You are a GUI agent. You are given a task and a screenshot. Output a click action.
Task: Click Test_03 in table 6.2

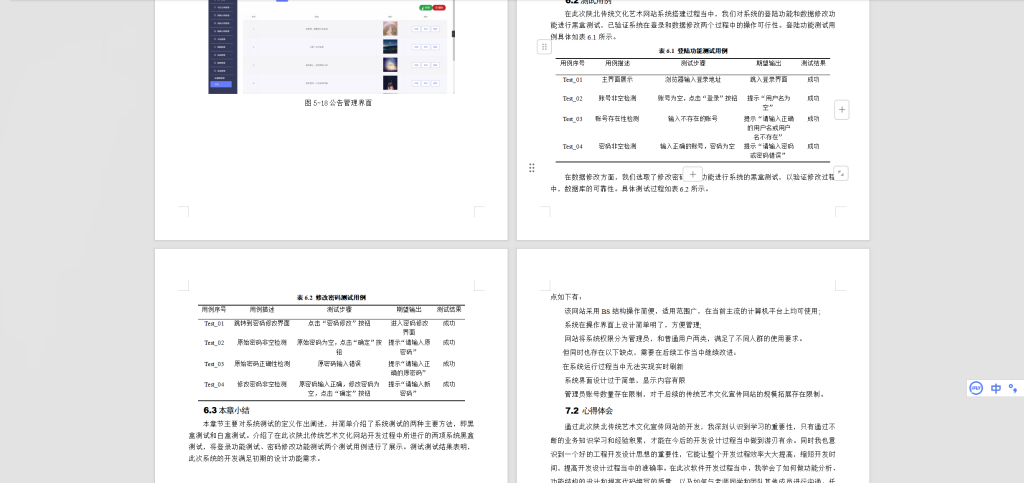point(214,364)
